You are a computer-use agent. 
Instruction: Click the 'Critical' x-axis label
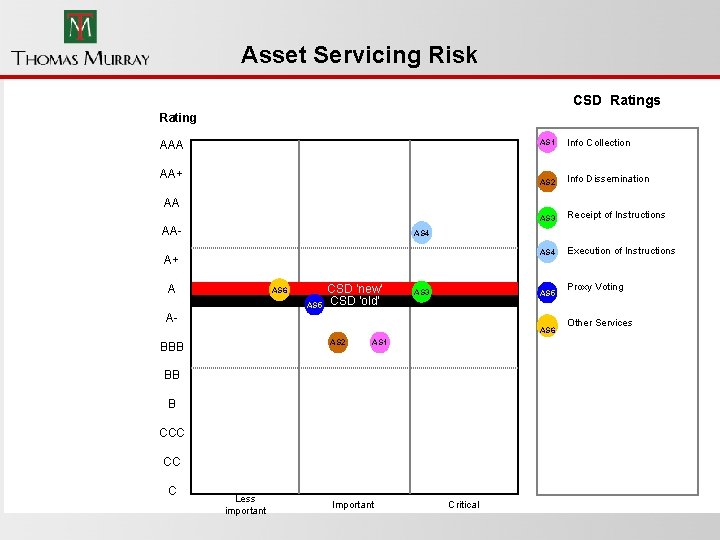click(x=464, y=505)
